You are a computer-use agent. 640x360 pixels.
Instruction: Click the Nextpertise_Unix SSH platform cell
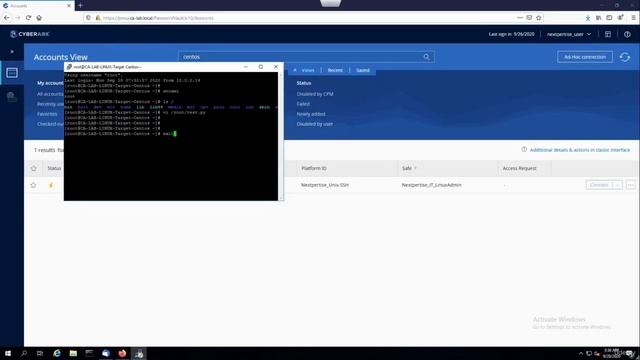coord(325,185)
